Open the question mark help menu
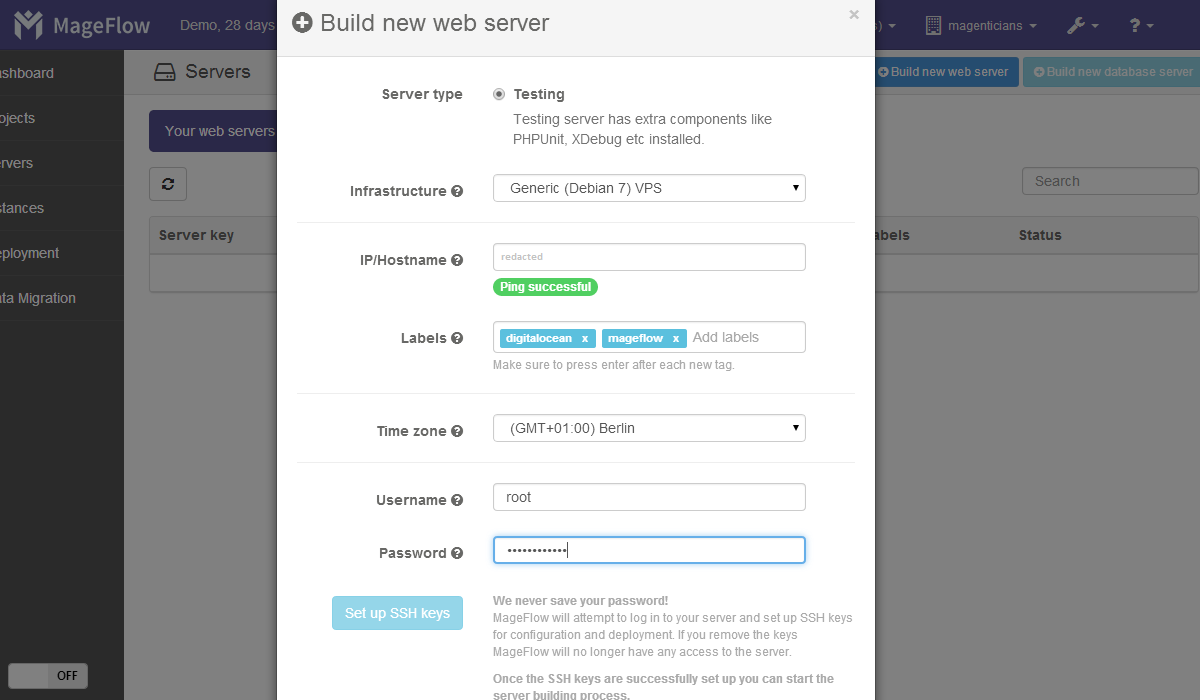This screenshot has height=700, width=1200. point(1141,25)
